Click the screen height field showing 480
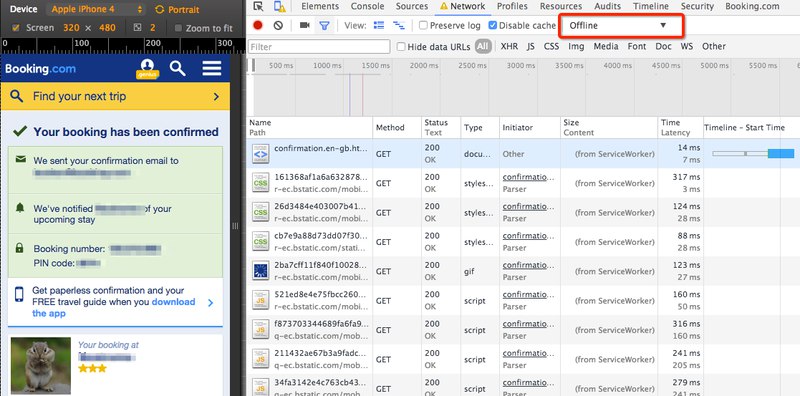 click(x=107, y=28)
